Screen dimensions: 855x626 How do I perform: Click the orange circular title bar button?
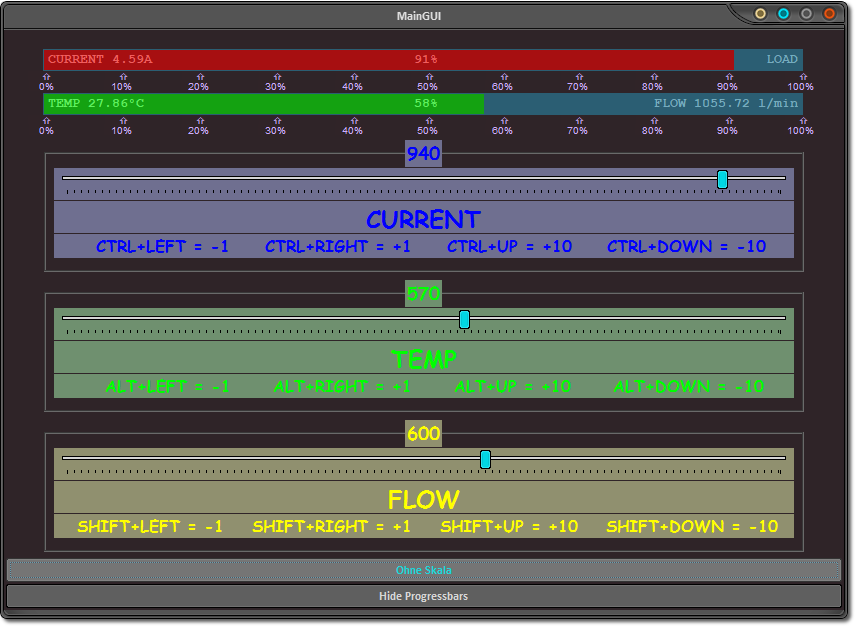coord(829,14)
